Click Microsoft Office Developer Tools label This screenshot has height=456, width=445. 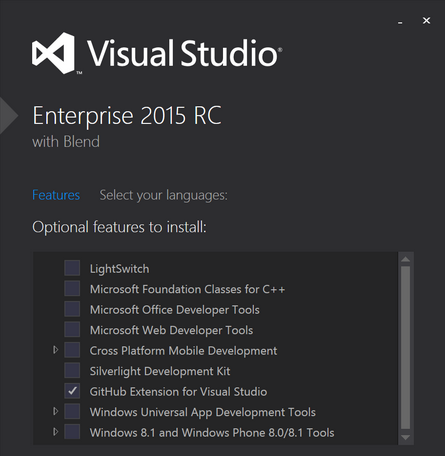175,310
